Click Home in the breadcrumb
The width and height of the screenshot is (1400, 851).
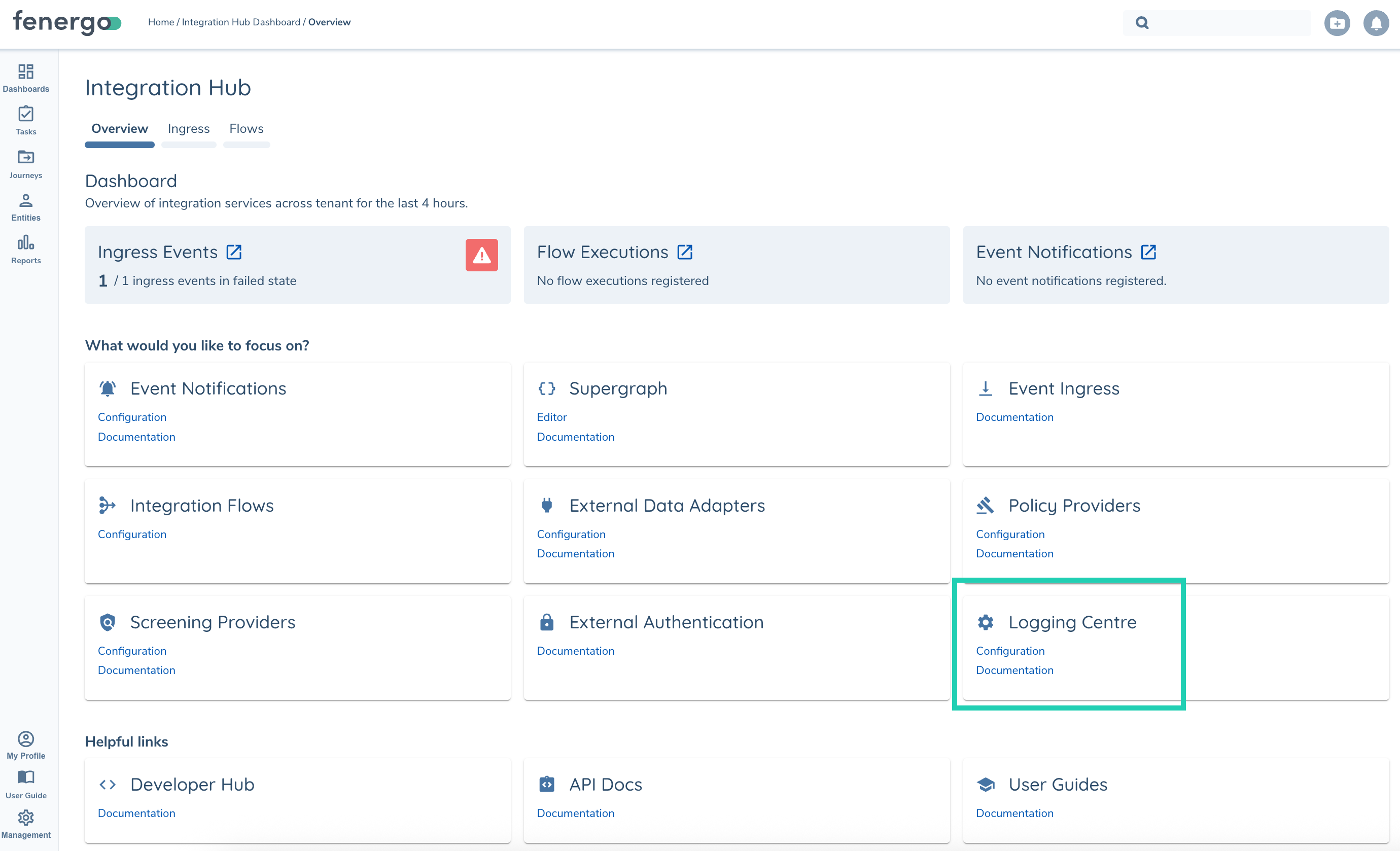tap(161, 22)
